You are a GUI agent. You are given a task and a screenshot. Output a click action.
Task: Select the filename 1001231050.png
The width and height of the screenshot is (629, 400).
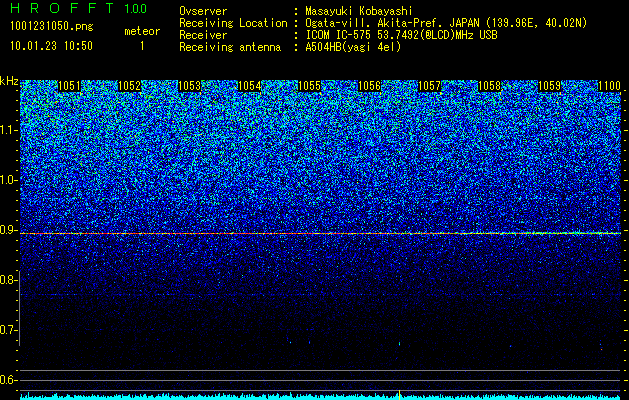(51, 27)
